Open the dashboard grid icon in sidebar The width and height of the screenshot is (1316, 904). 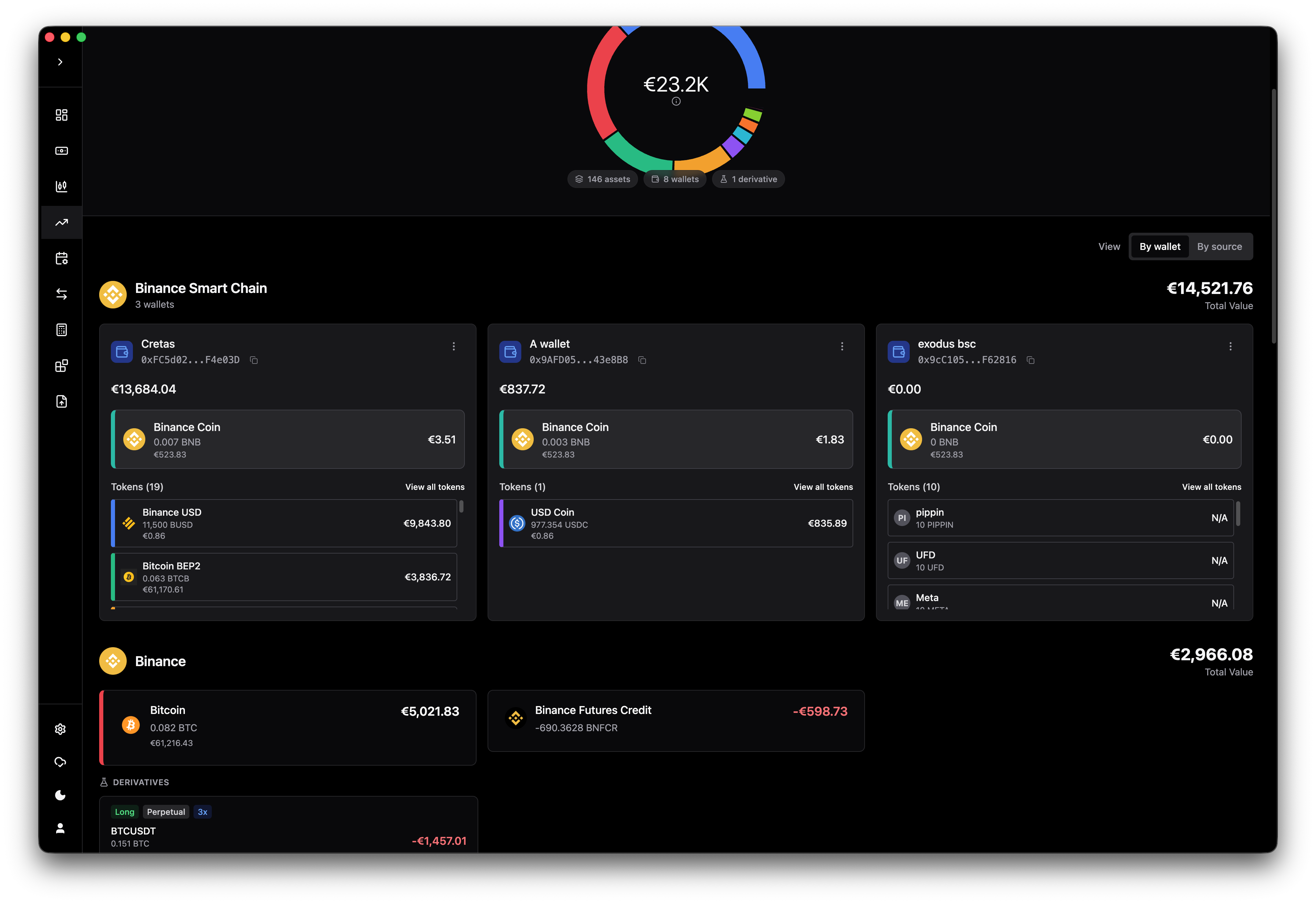tap(61, 115)
